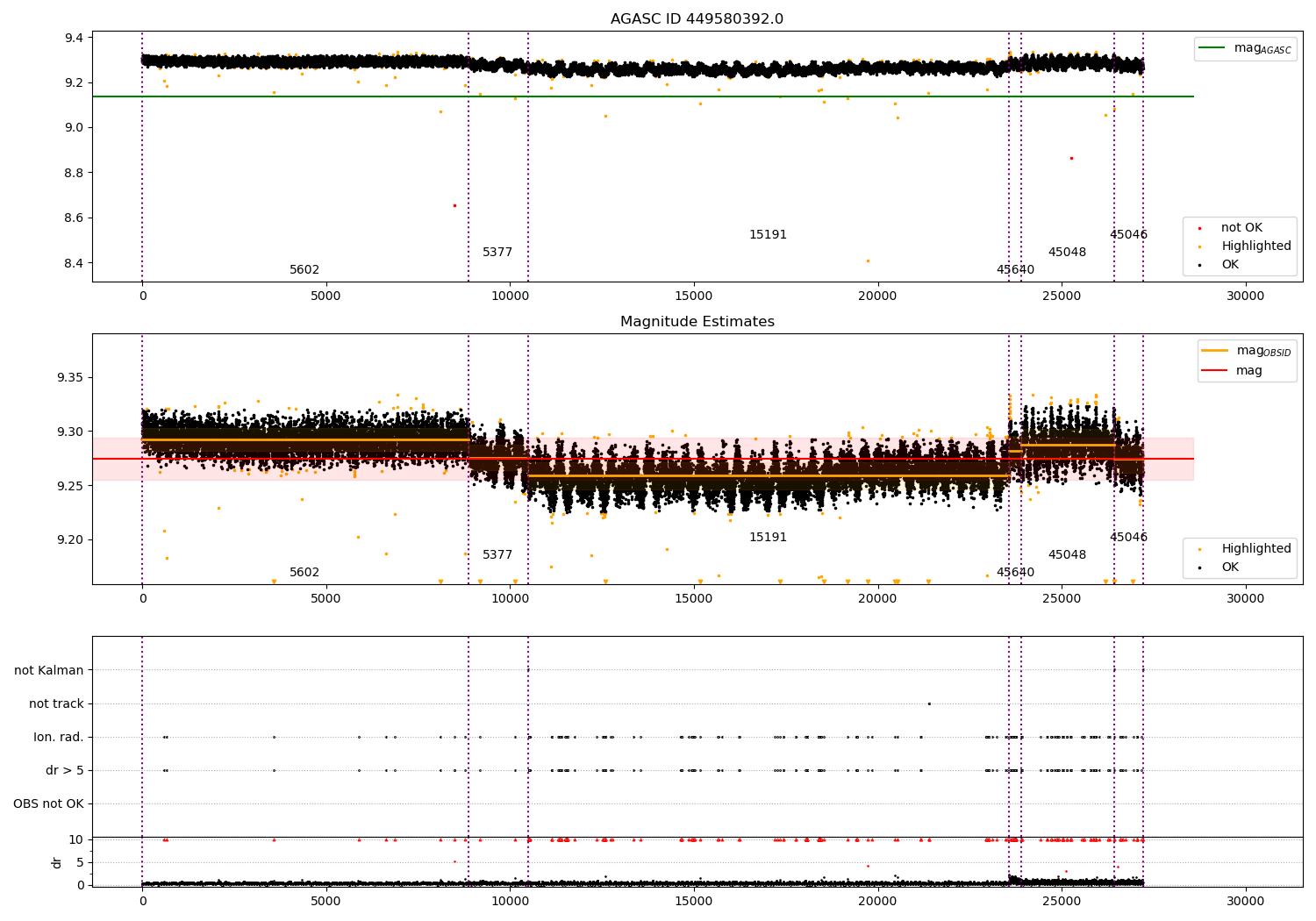
Task: Click the orange highlighted point near 8.4 magnitude
Action: coord(868,261)
